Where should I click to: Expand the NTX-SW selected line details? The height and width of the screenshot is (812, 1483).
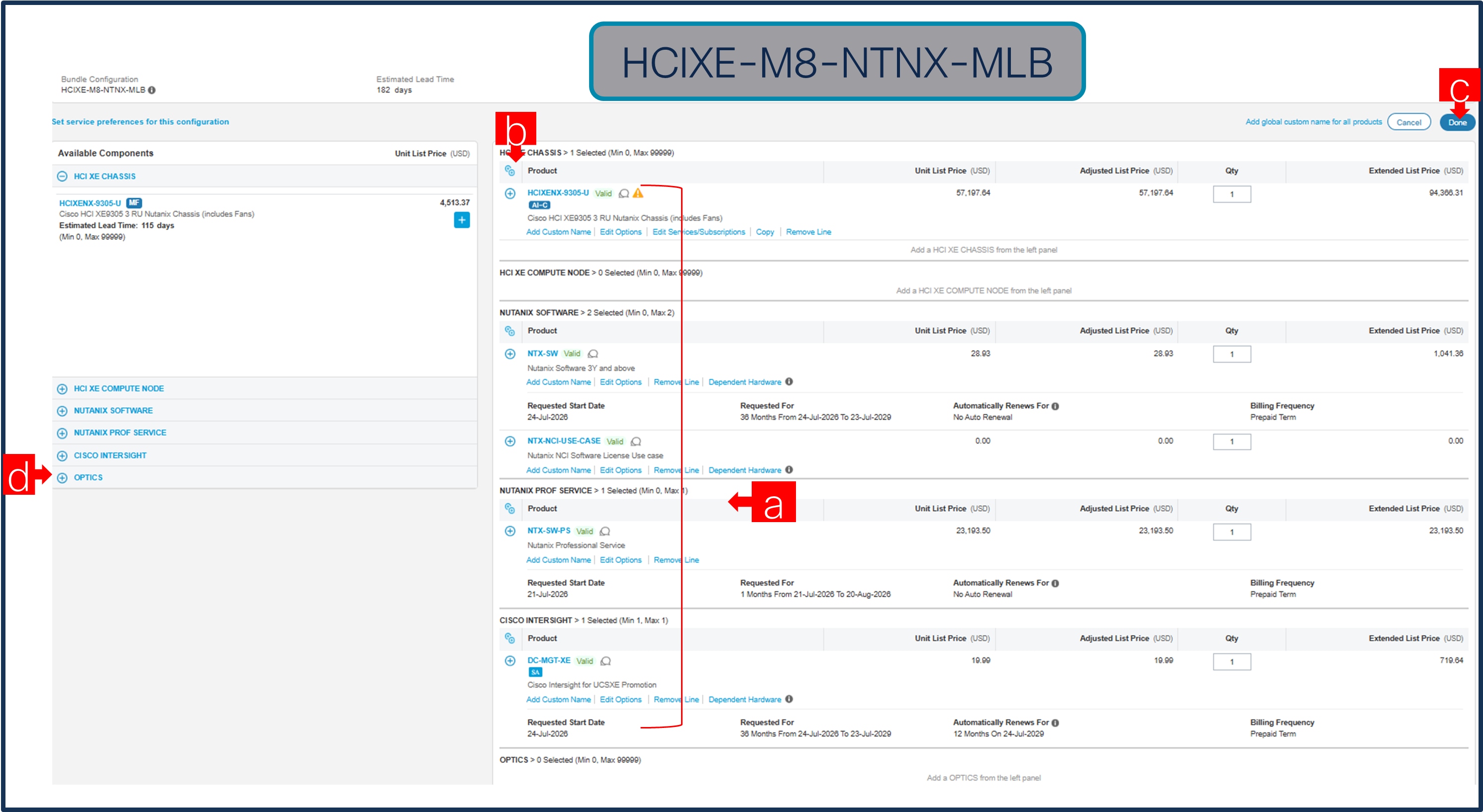pos(509,354)
